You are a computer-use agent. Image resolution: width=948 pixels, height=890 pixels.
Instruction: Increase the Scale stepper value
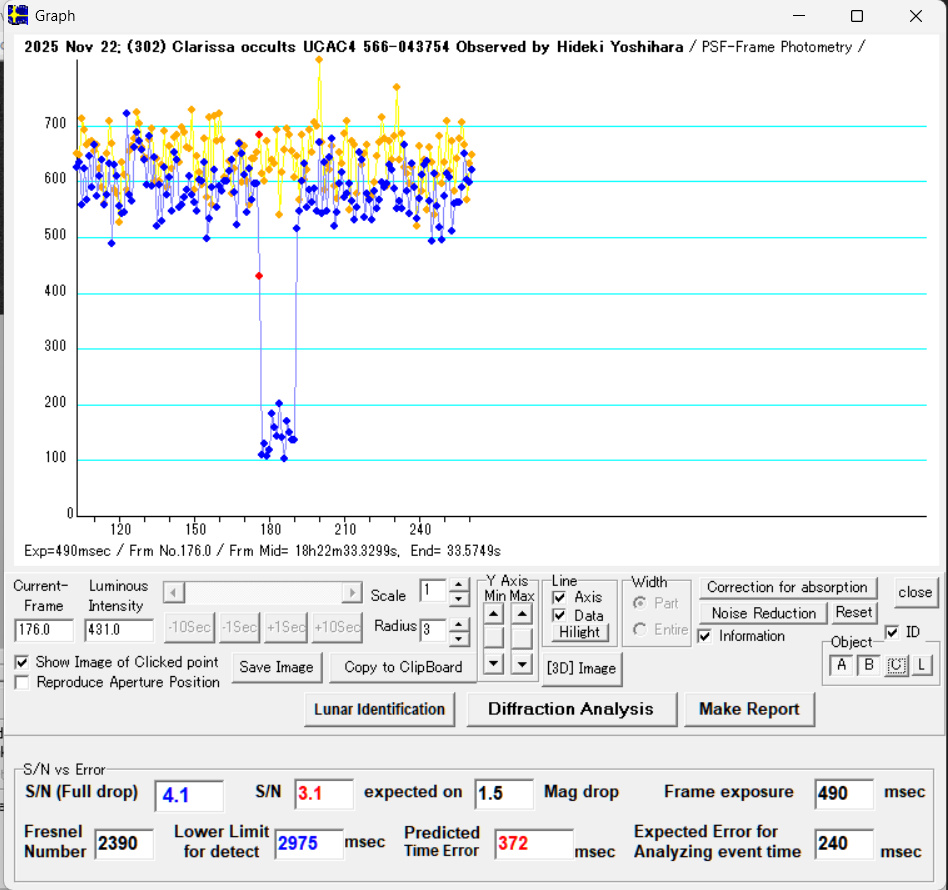(459, 585)
